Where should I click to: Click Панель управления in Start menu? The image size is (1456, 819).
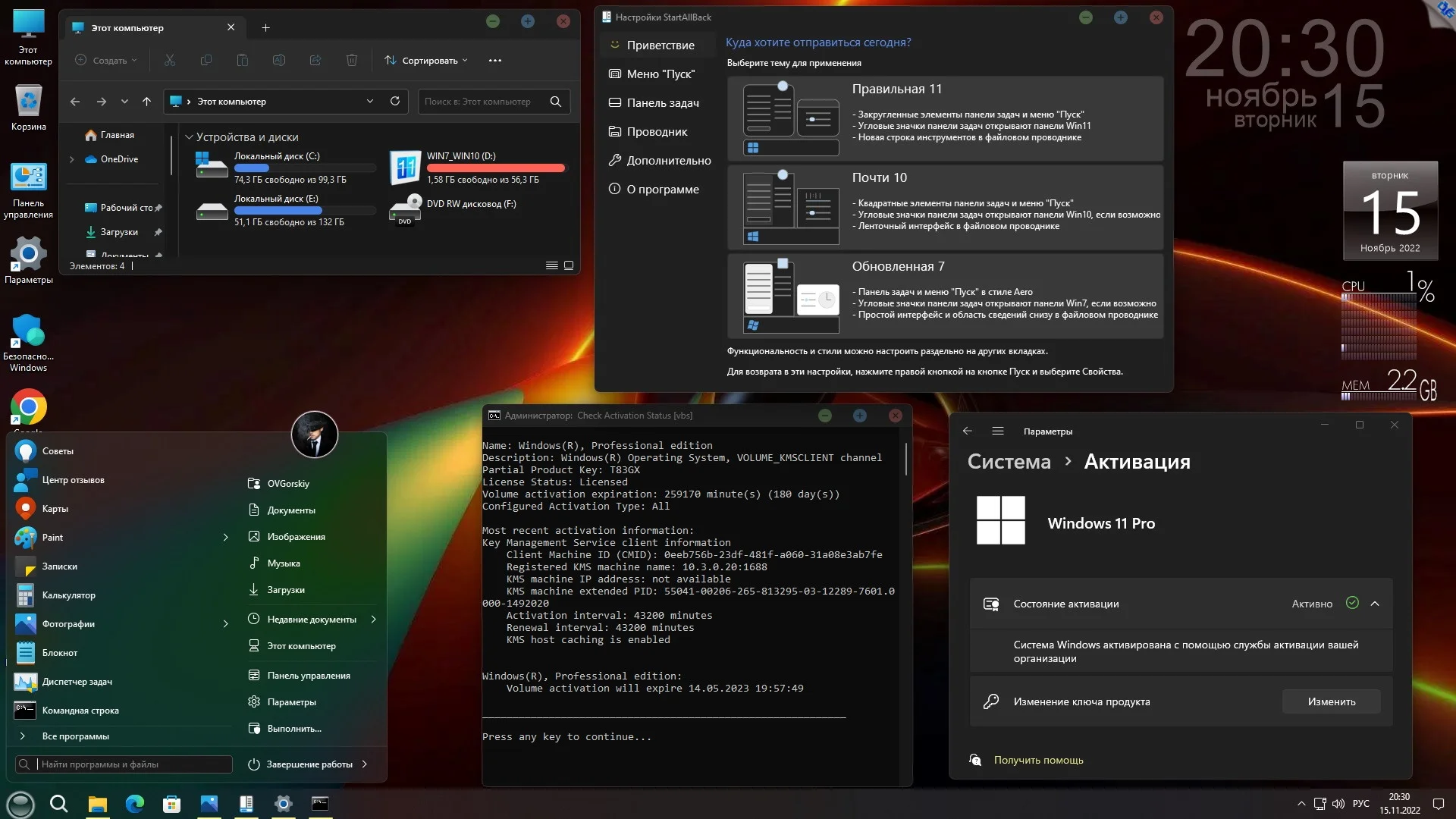[x=308, y=675]
